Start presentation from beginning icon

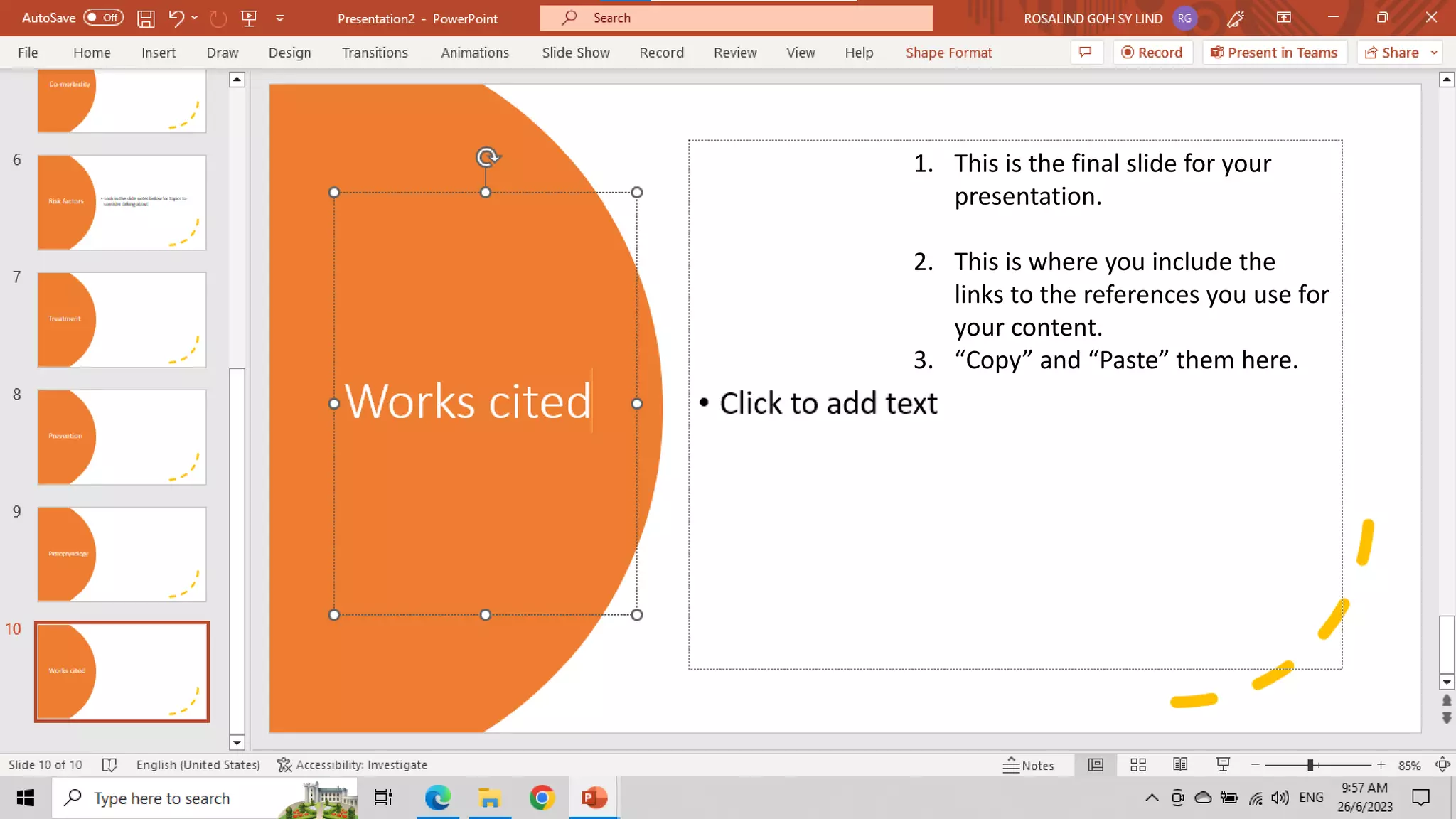tap(249, 18)
